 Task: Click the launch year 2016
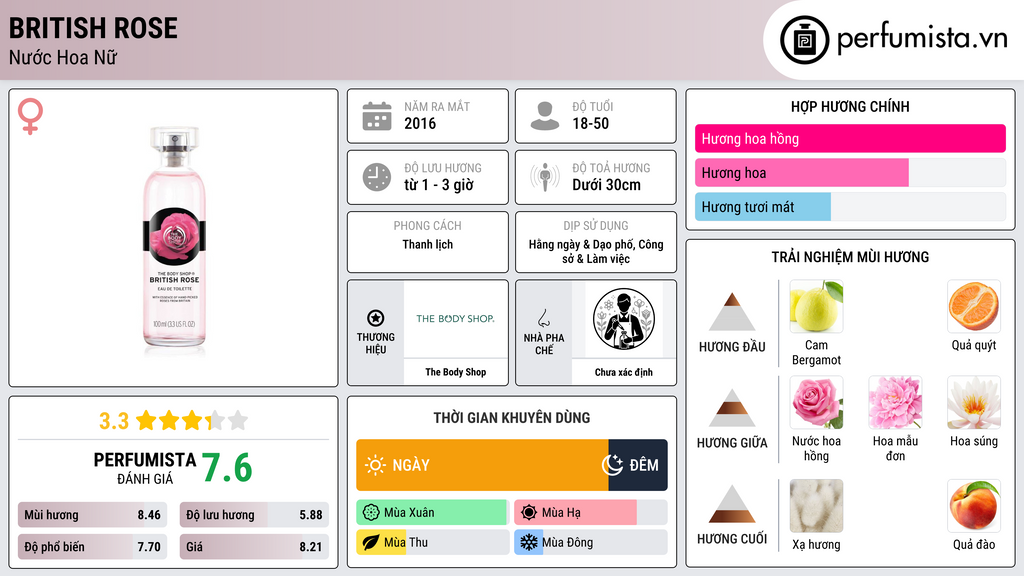(420, 123)
